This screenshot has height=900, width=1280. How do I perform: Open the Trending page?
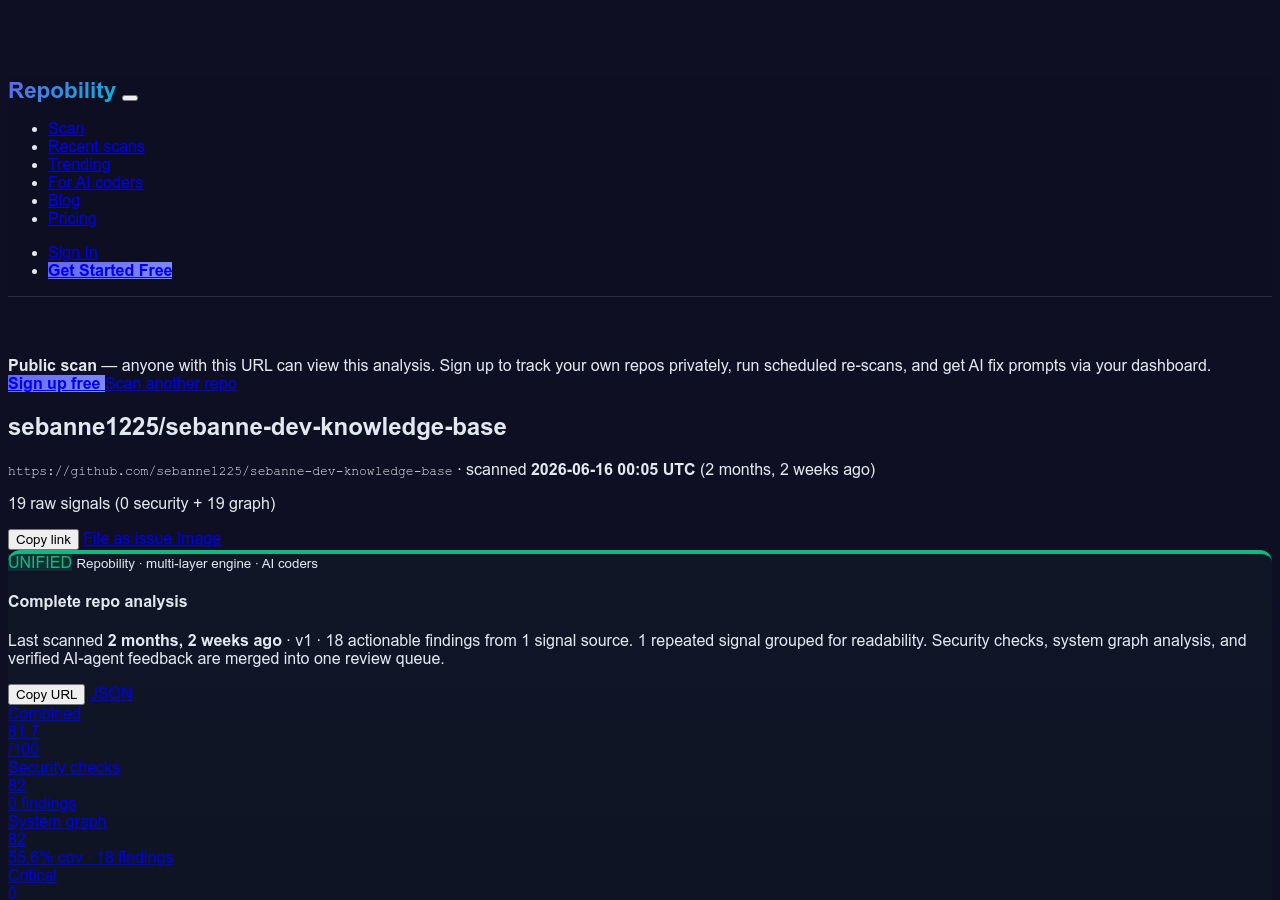pyautogui.click(x=79, y=164)
